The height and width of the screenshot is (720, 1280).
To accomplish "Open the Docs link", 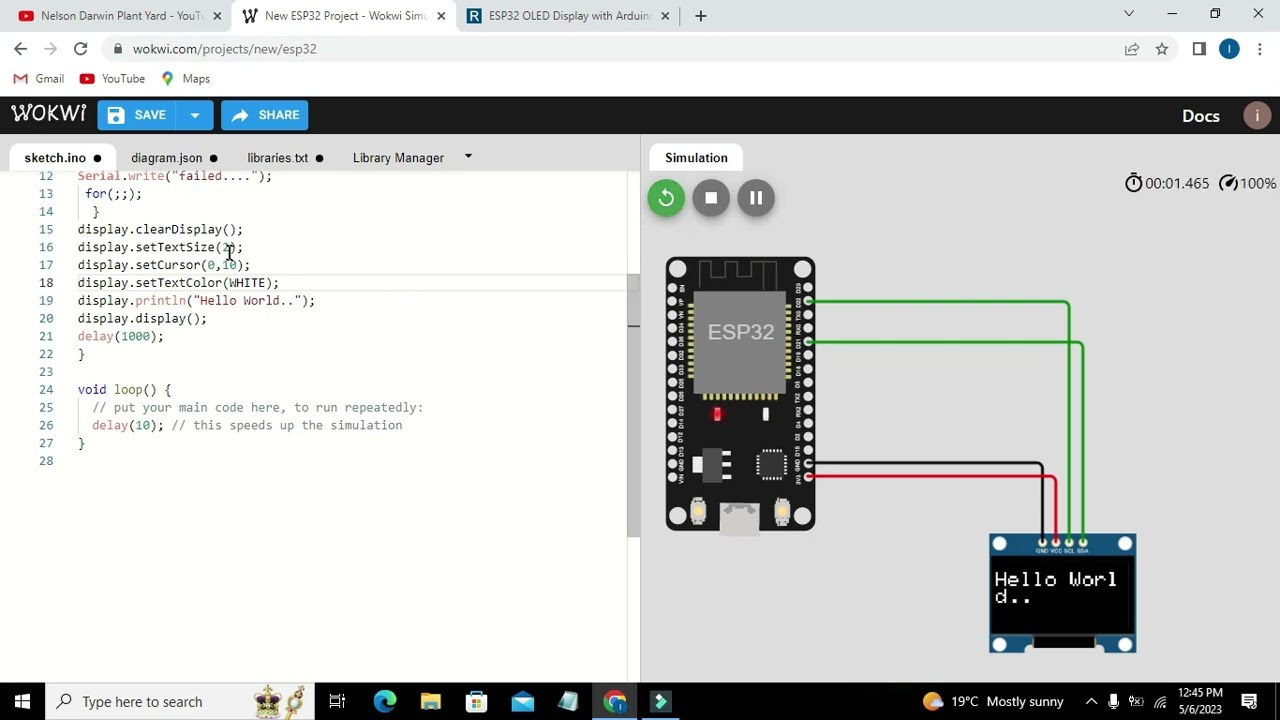I will pyautogui.click(x=1200, y=115).
